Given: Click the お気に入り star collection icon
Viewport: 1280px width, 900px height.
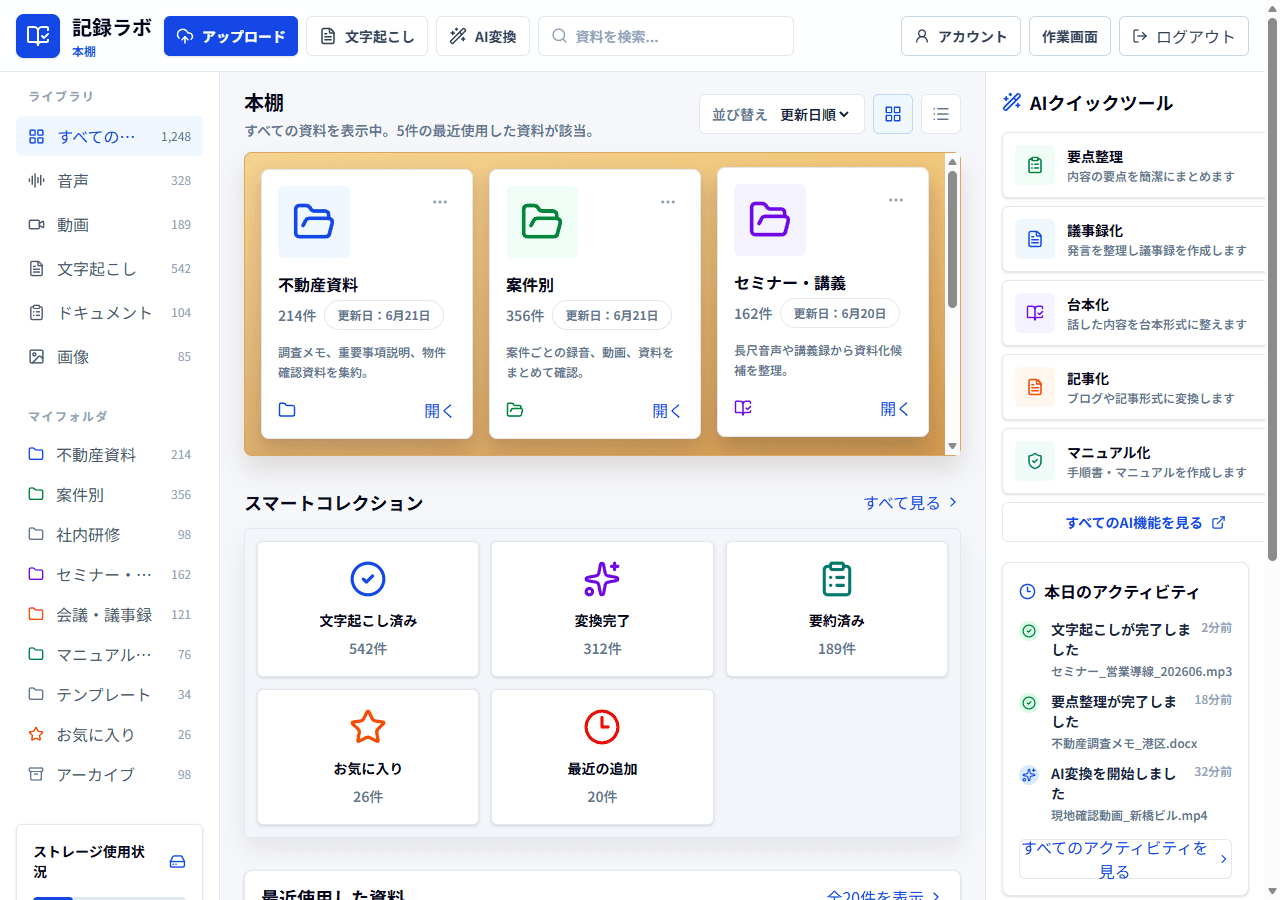Looking at the screenshot, I should (x=368, y=727).
